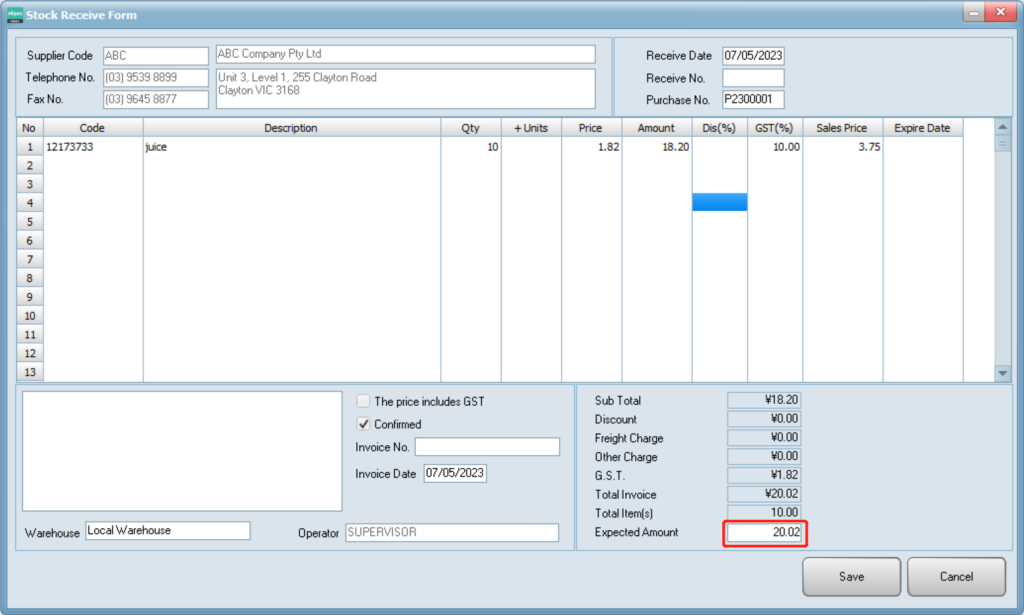Click the large notes text area
Viewport: 1024px width, 615px height.
[x=182, y=451]
